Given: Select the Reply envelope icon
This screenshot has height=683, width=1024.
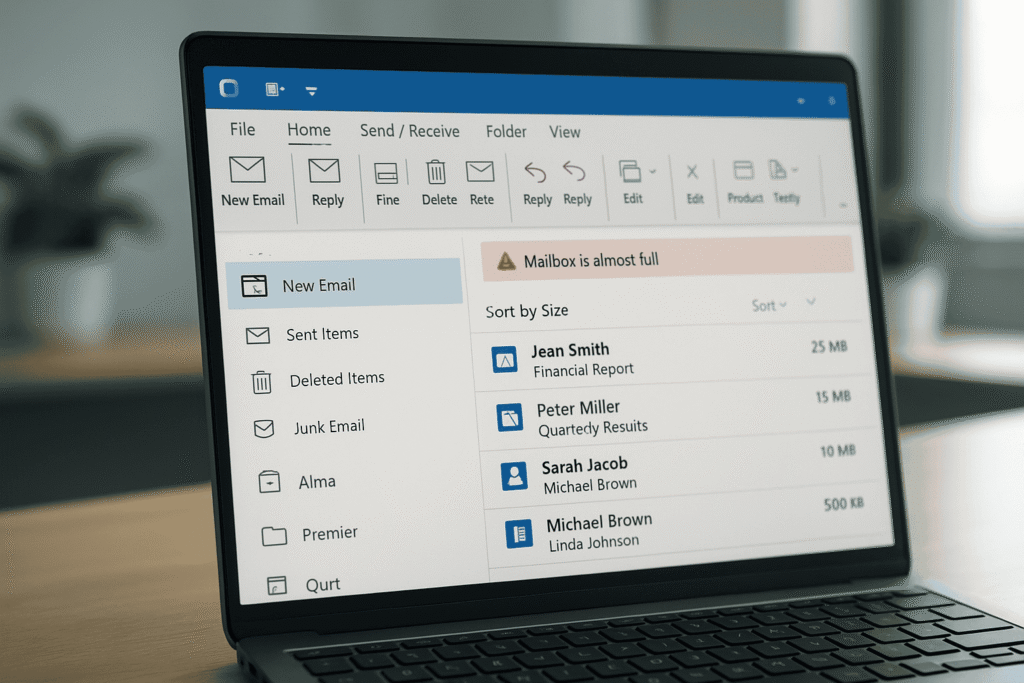Looking at the screenshot, I should point(327,169).
